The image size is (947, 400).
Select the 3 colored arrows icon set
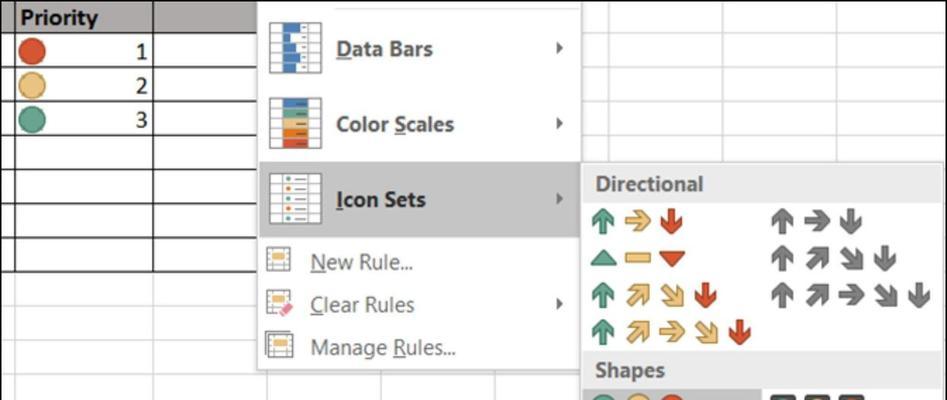point(637,222)
